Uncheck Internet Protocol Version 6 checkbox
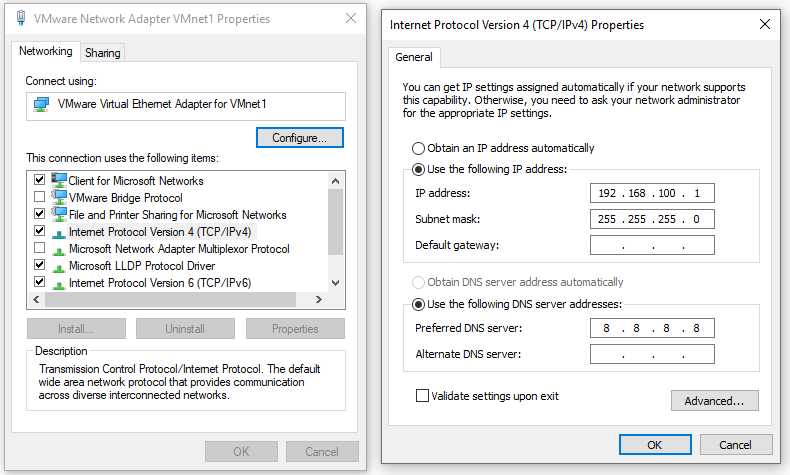This screenshot has width=790, height=475. pos(39,282)
